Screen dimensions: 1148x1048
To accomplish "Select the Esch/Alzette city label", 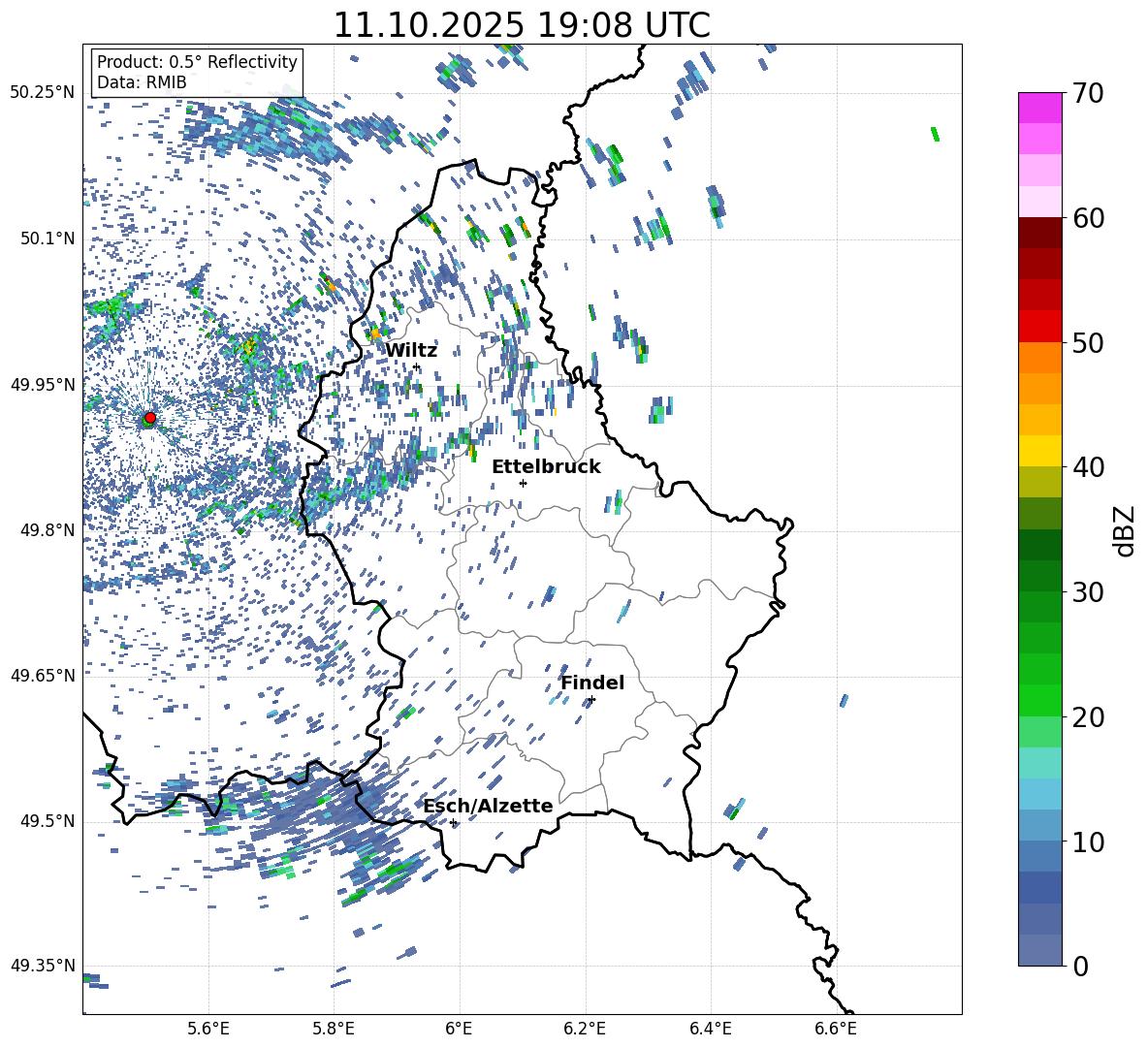I will [x=488, y=806].
